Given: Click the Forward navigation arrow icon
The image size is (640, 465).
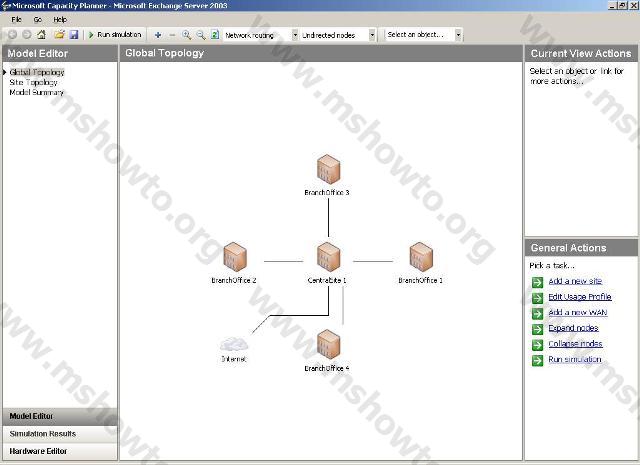Looking at the screenshot, I should click(27, 35).
